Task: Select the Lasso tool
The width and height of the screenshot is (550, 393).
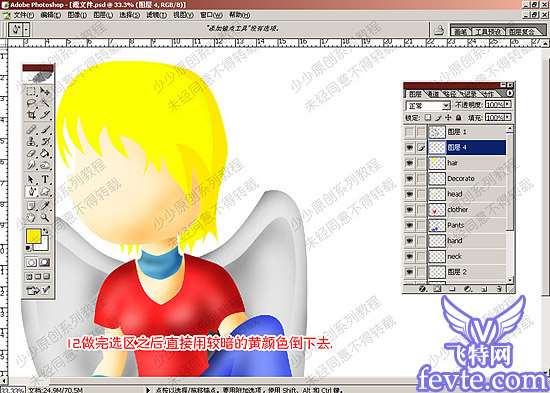Action: [x=31, y=103]
